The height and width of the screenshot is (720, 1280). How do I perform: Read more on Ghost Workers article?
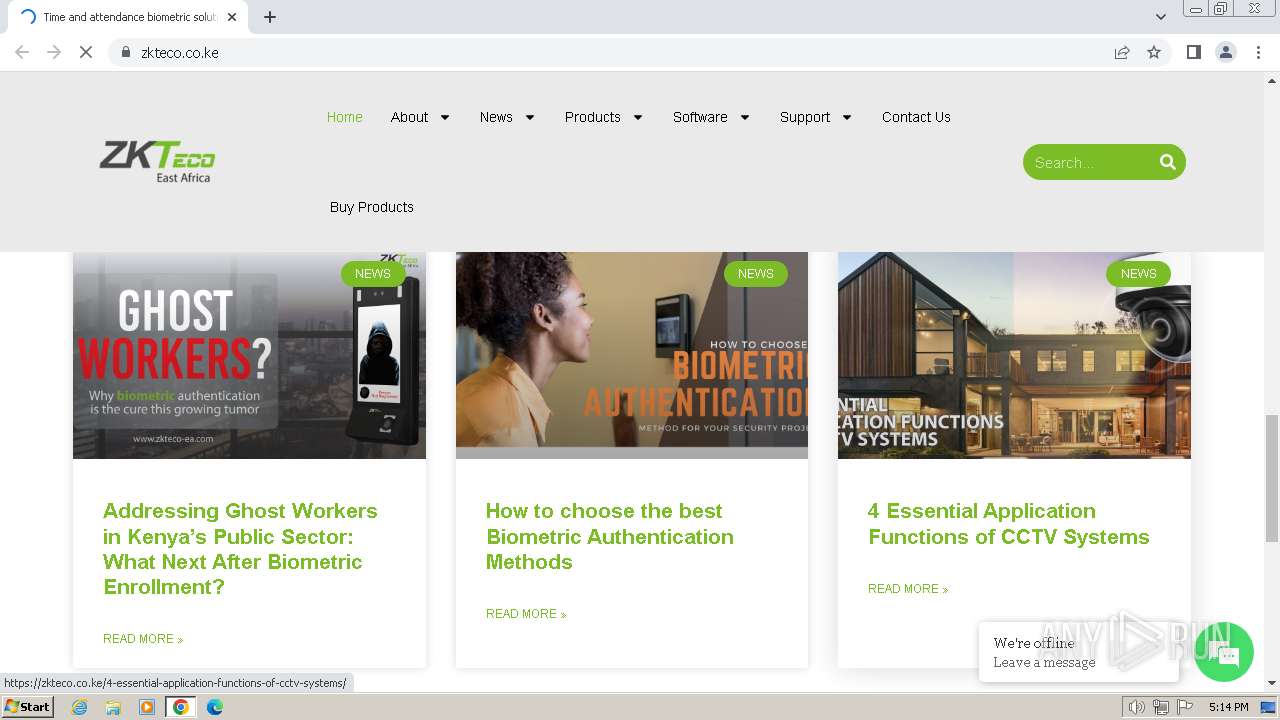point(143,639)
